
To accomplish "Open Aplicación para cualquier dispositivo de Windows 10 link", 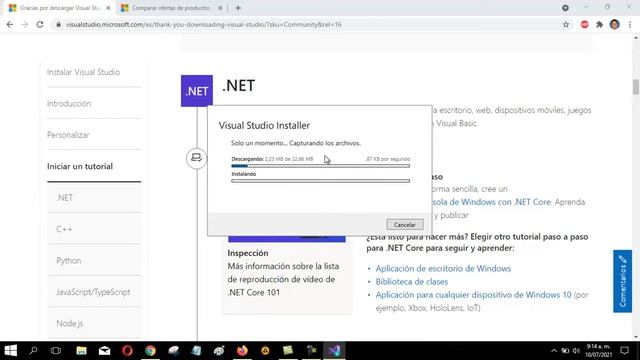I will tap(473, 295).
